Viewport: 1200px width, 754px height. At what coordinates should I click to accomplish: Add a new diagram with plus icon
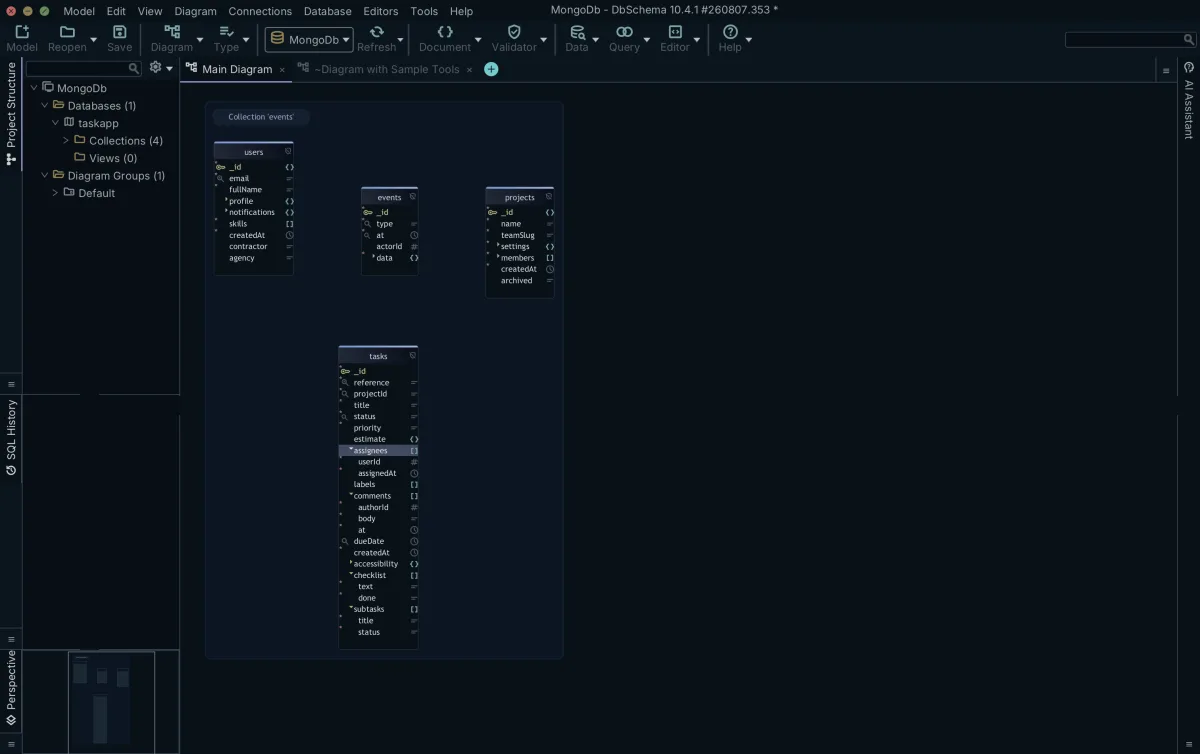[491, 69]
